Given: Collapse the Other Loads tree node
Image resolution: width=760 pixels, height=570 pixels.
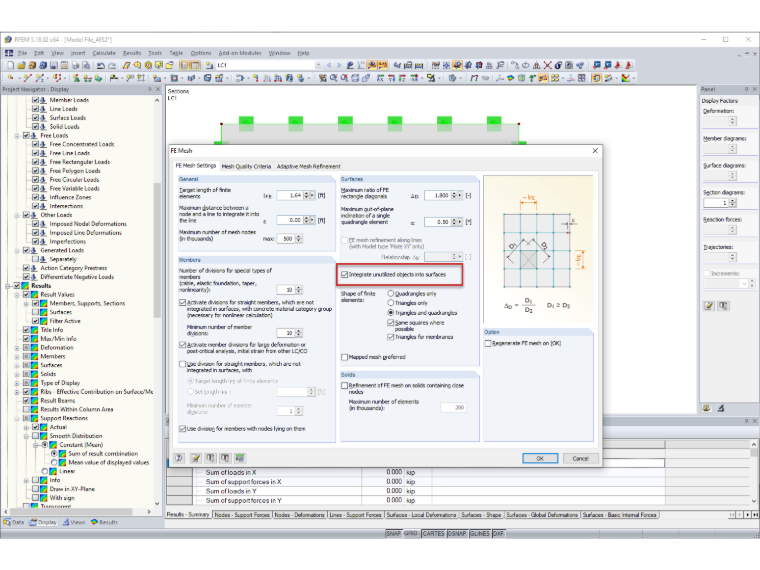Looking at the screenshot, I should pos(17,215).
